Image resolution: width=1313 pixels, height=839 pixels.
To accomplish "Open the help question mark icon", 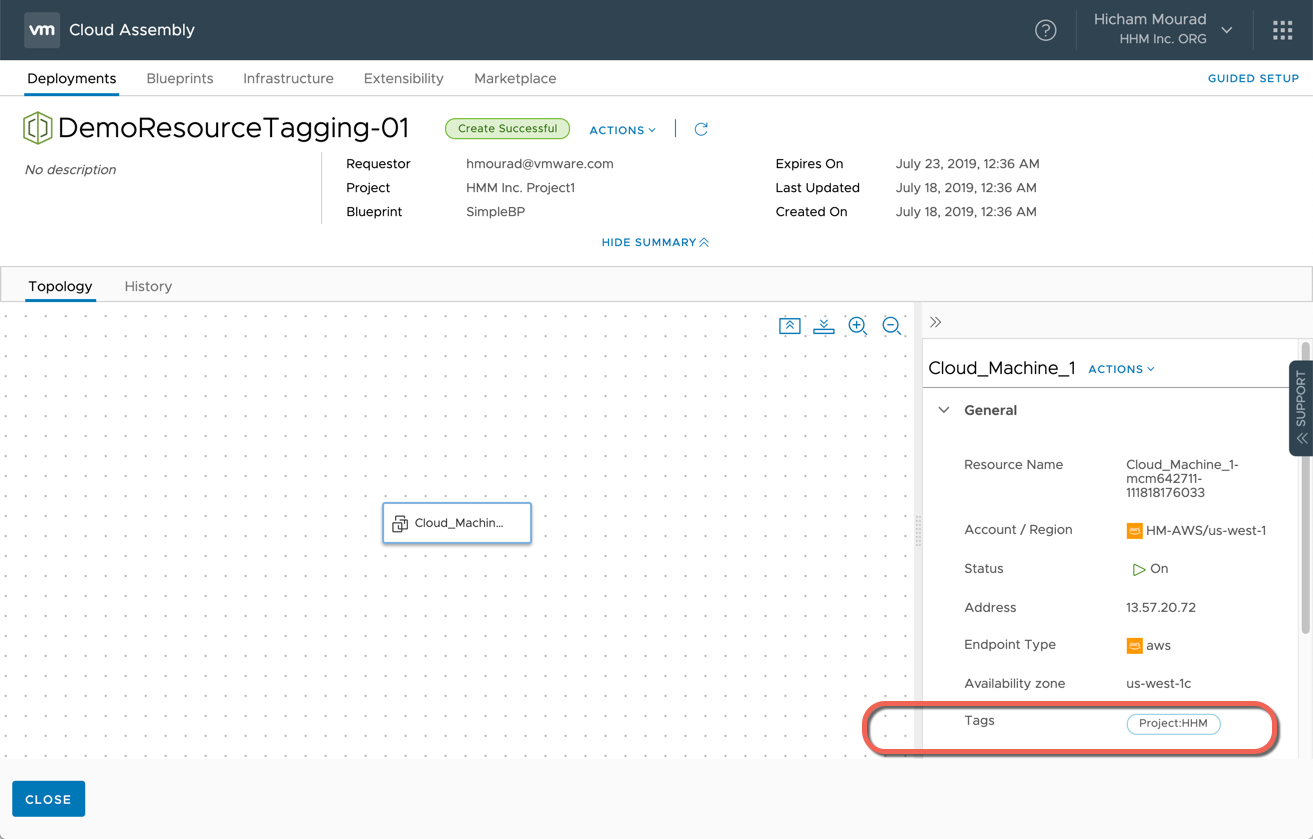I will [1045, 30].
